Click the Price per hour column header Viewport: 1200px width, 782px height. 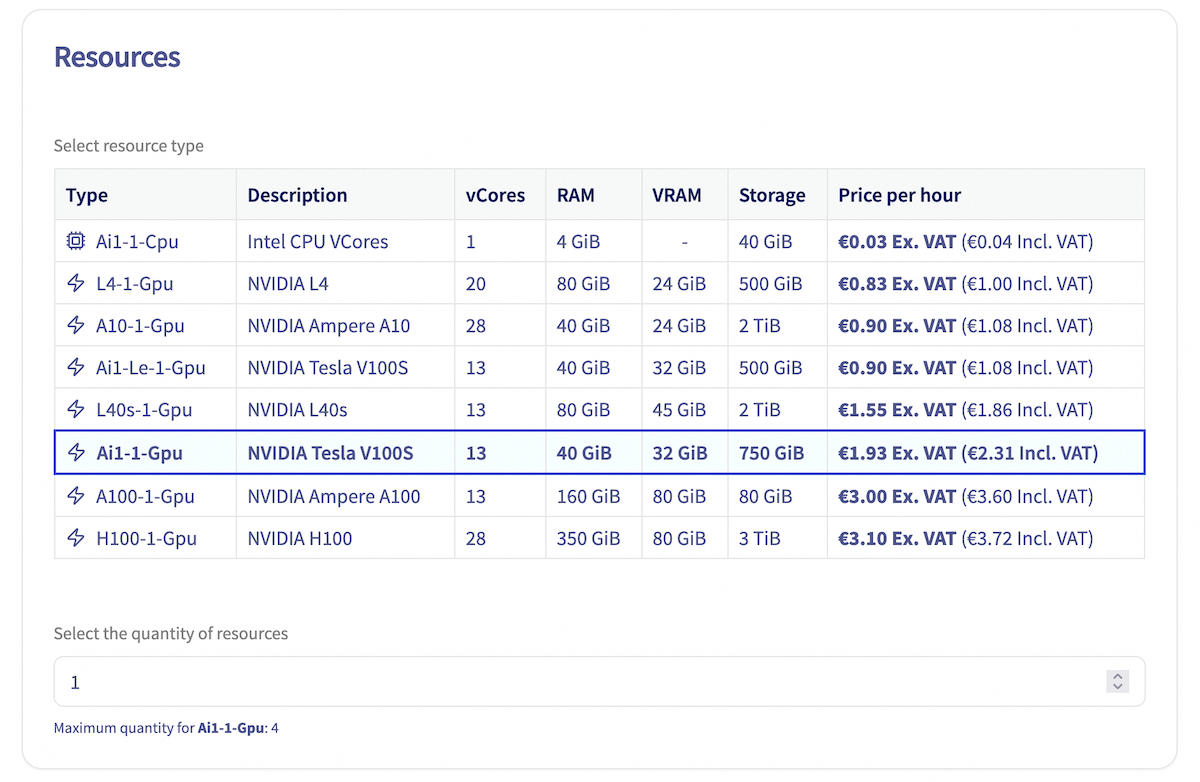click(x=899, y=195)
